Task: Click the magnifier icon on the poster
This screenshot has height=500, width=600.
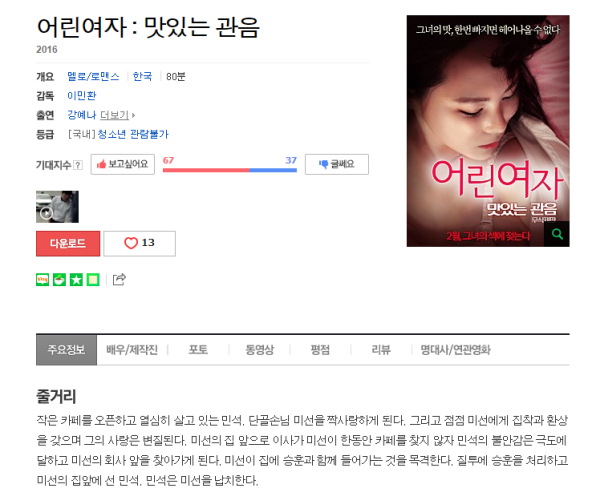Action: (557, 234)
